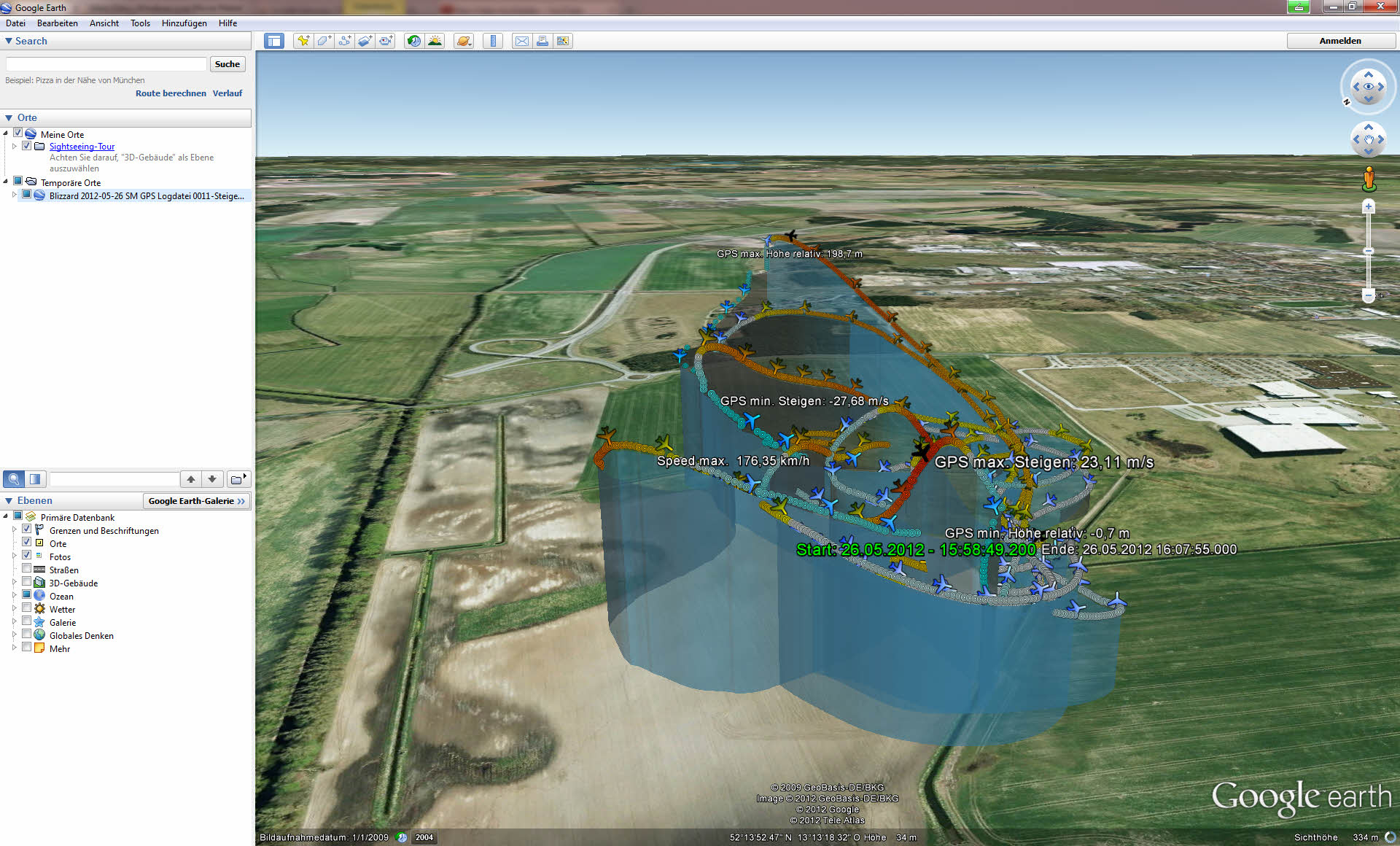Viewport: 1400px width, 846px height.
Task: Open the planet switcher icon
Action: (x=464, y=41)
